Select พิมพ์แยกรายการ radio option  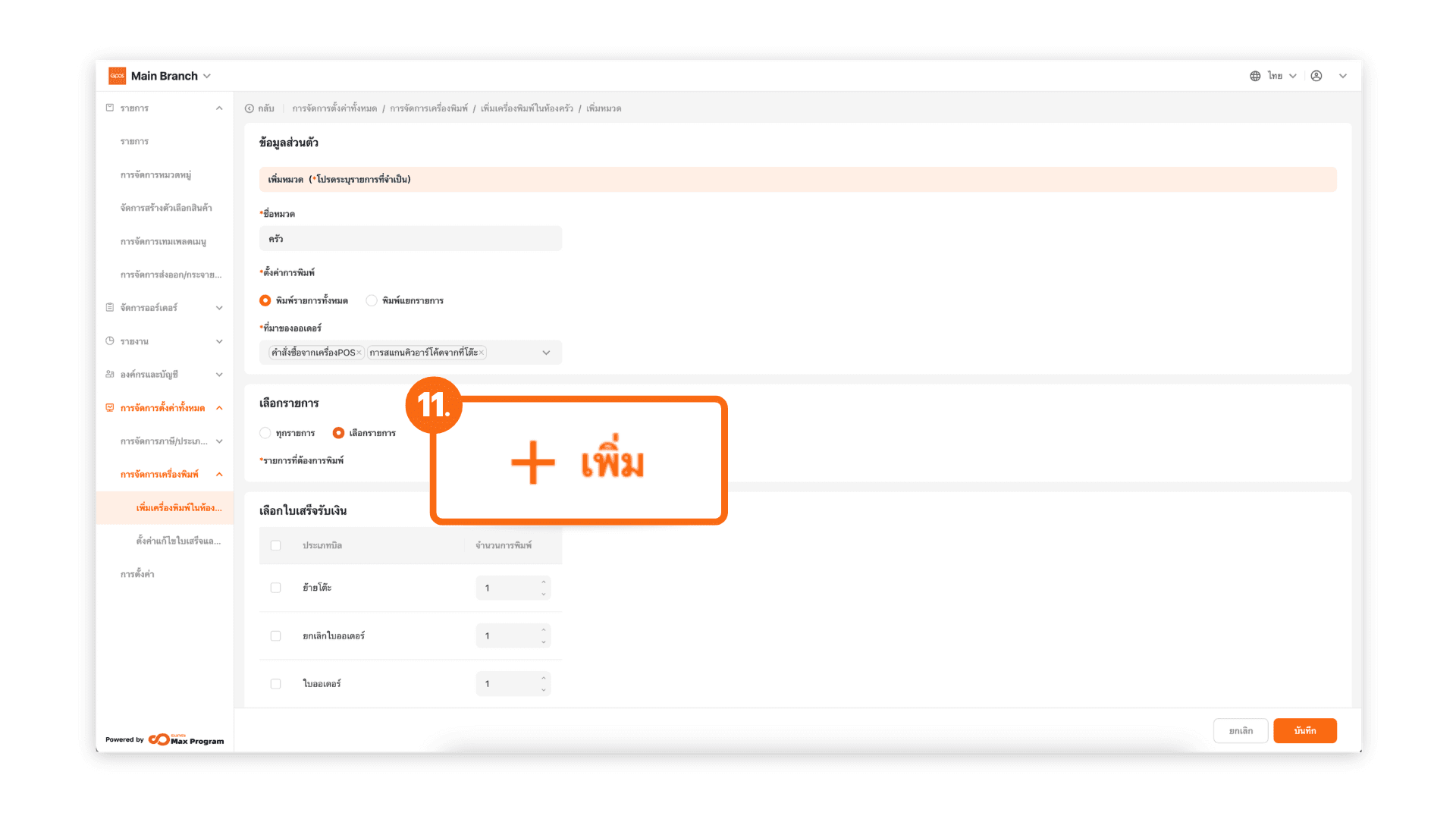[372, 301]
